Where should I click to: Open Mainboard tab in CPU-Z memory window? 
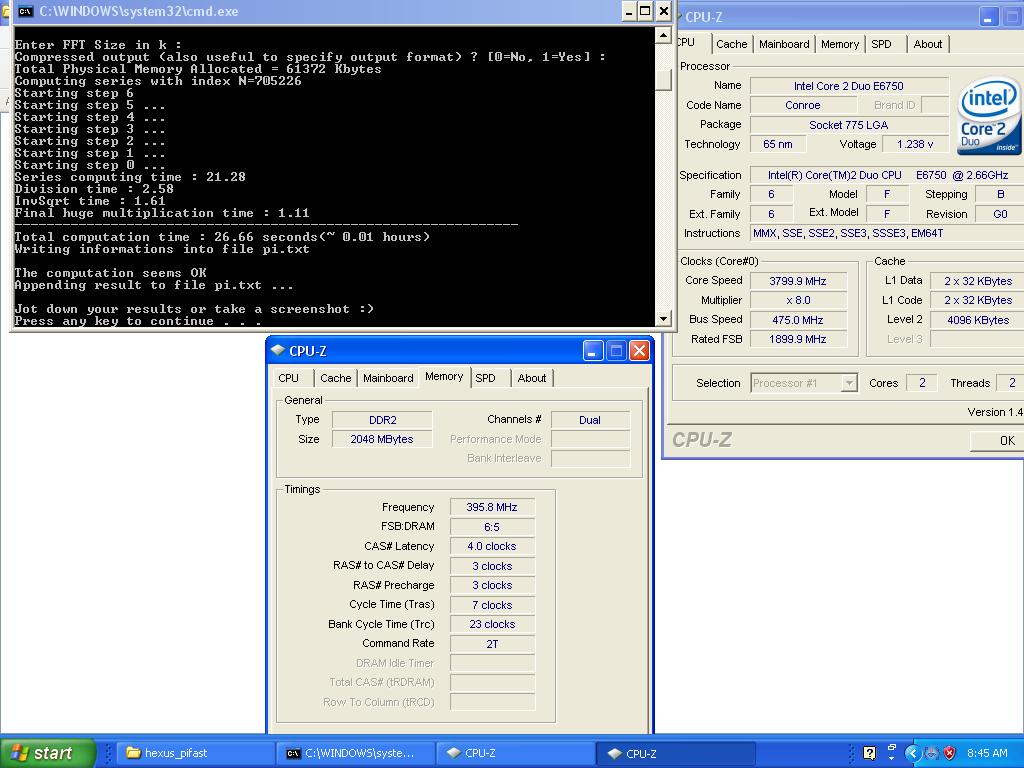(388, 378)
